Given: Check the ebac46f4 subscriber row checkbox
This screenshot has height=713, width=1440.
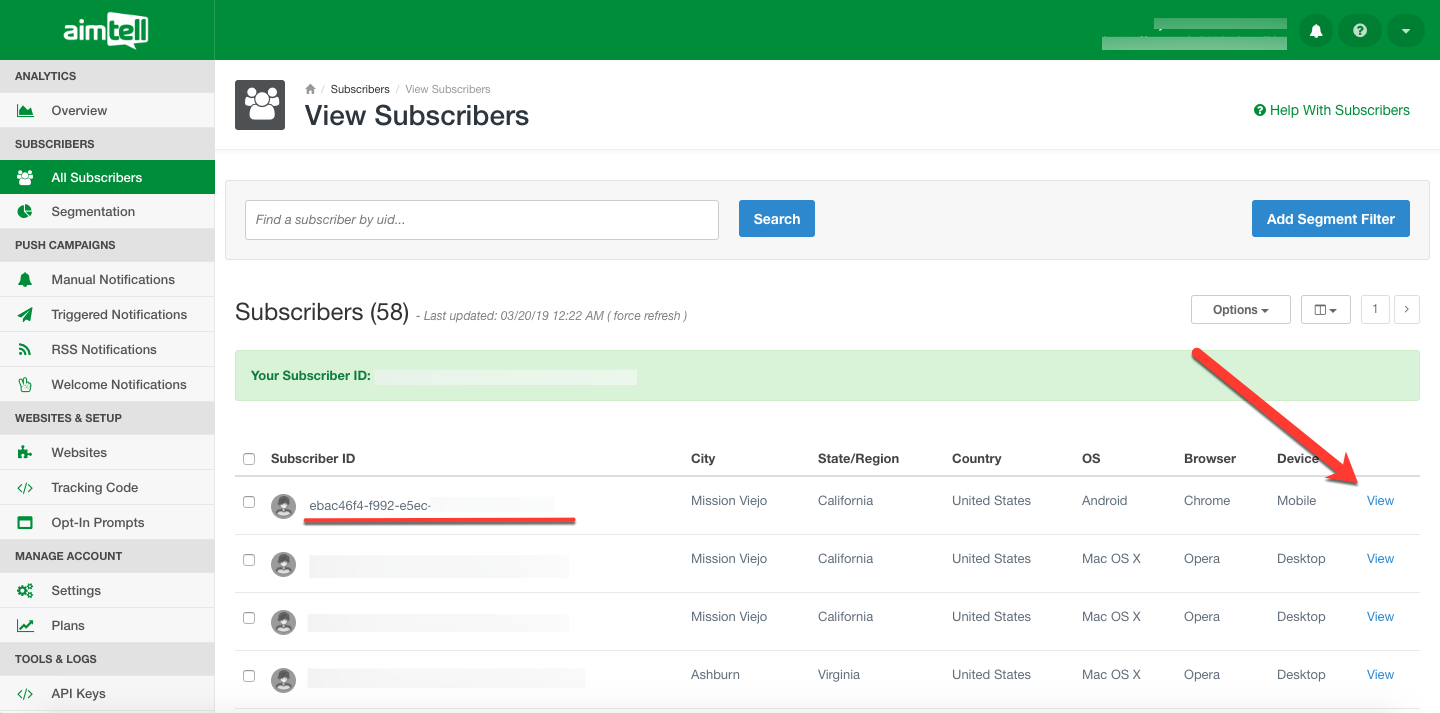Looking at the screenshot, I should (x=249, y=502).
